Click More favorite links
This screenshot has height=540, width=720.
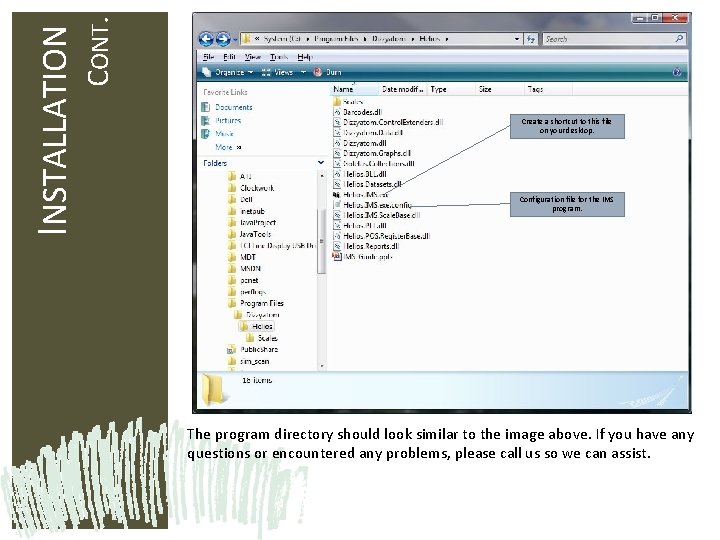pyautogui.click(x=228, y=147)
